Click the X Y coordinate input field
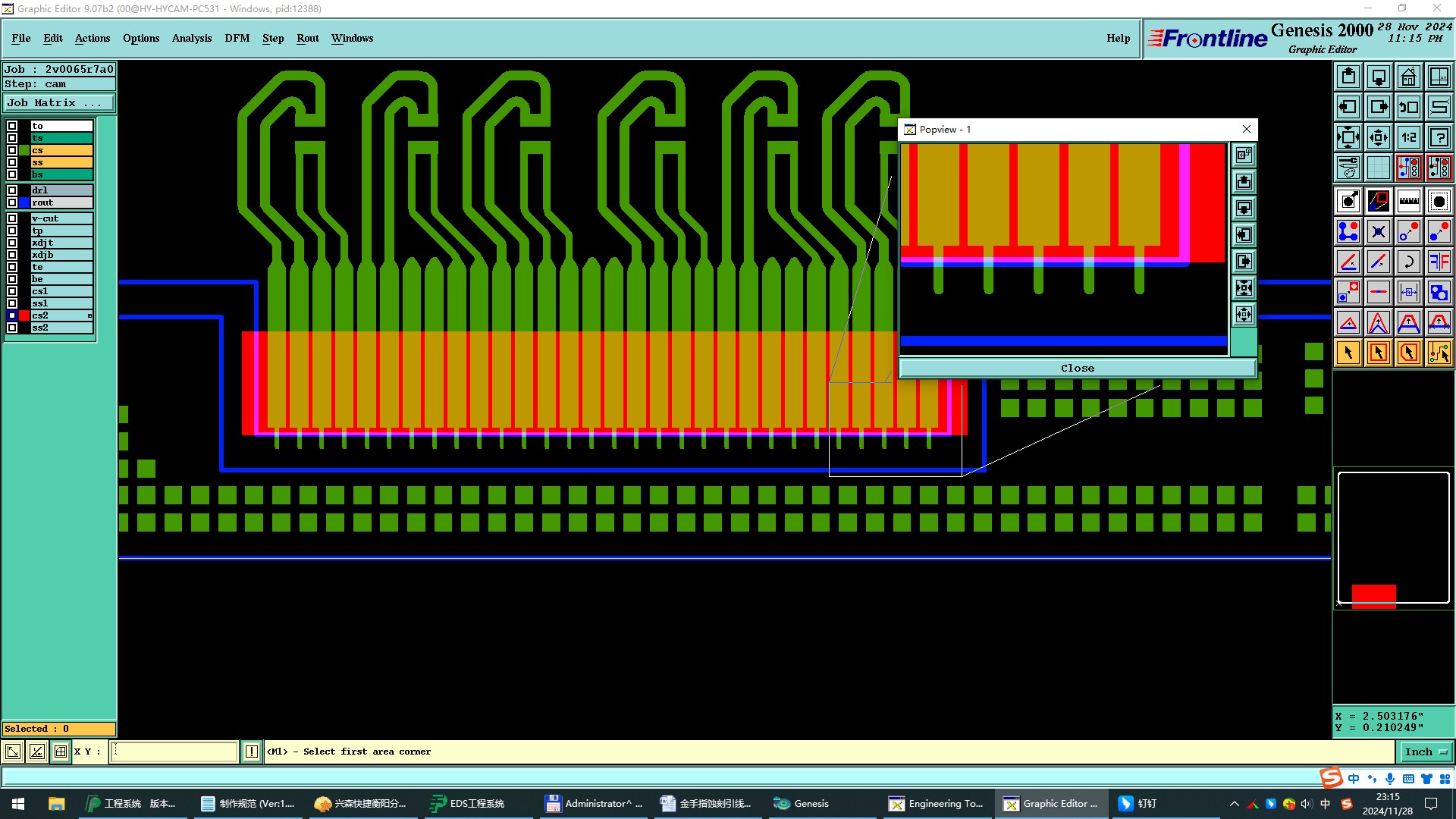The image size is (1456, 819). 174,752
